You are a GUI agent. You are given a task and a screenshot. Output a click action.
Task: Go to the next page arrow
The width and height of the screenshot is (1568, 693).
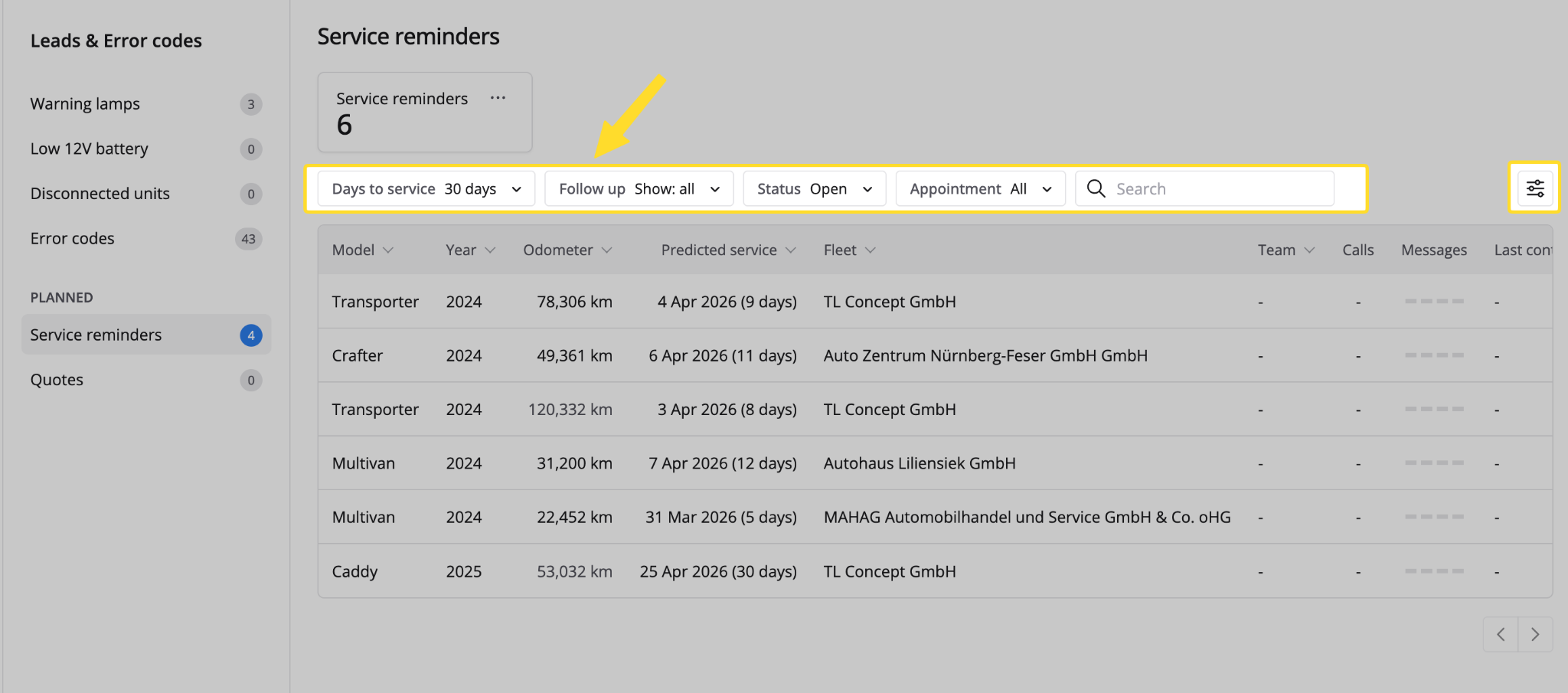[x=1535, y=634]
